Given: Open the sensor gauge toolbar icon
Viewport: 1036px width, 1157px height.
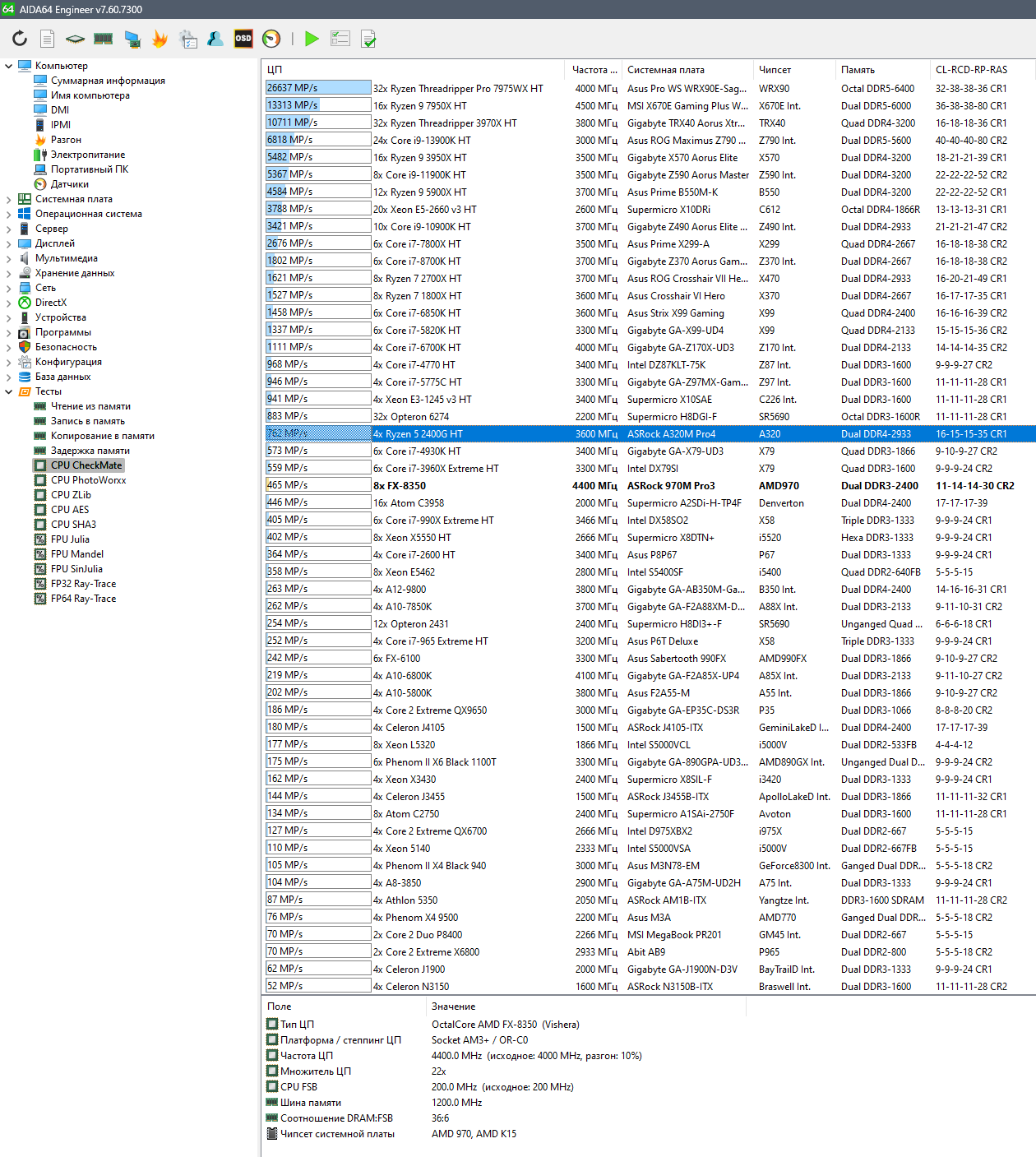Looking at the screenshot, I should 271,39.
